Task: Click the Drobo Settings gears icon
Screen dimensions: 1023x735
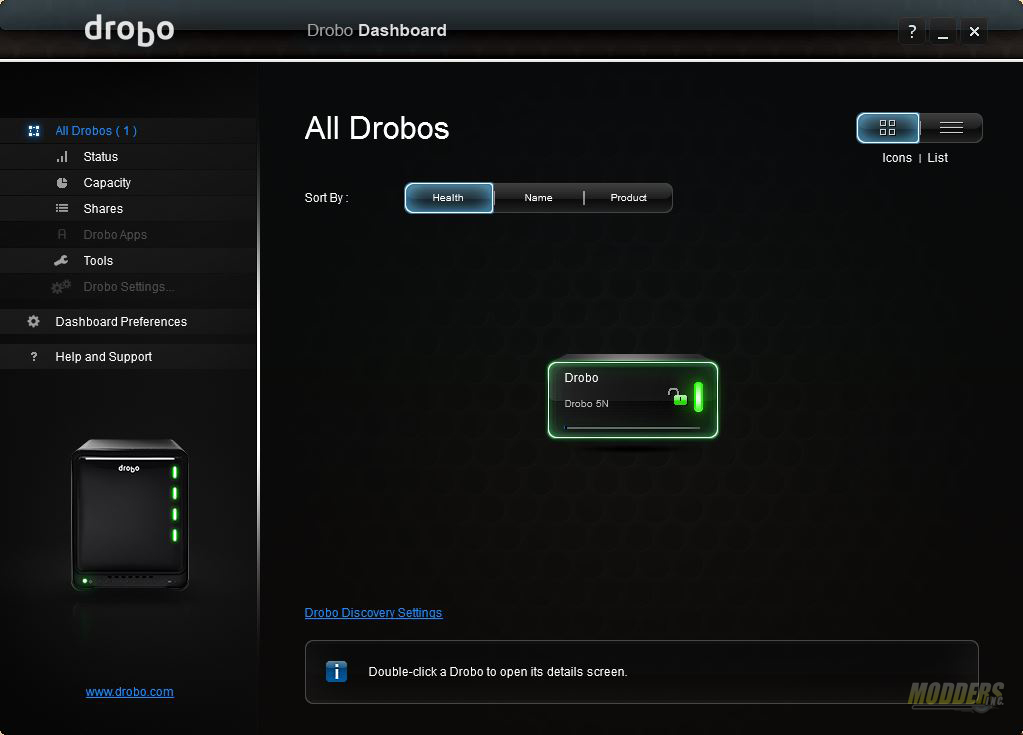Action: click(61, 286)
